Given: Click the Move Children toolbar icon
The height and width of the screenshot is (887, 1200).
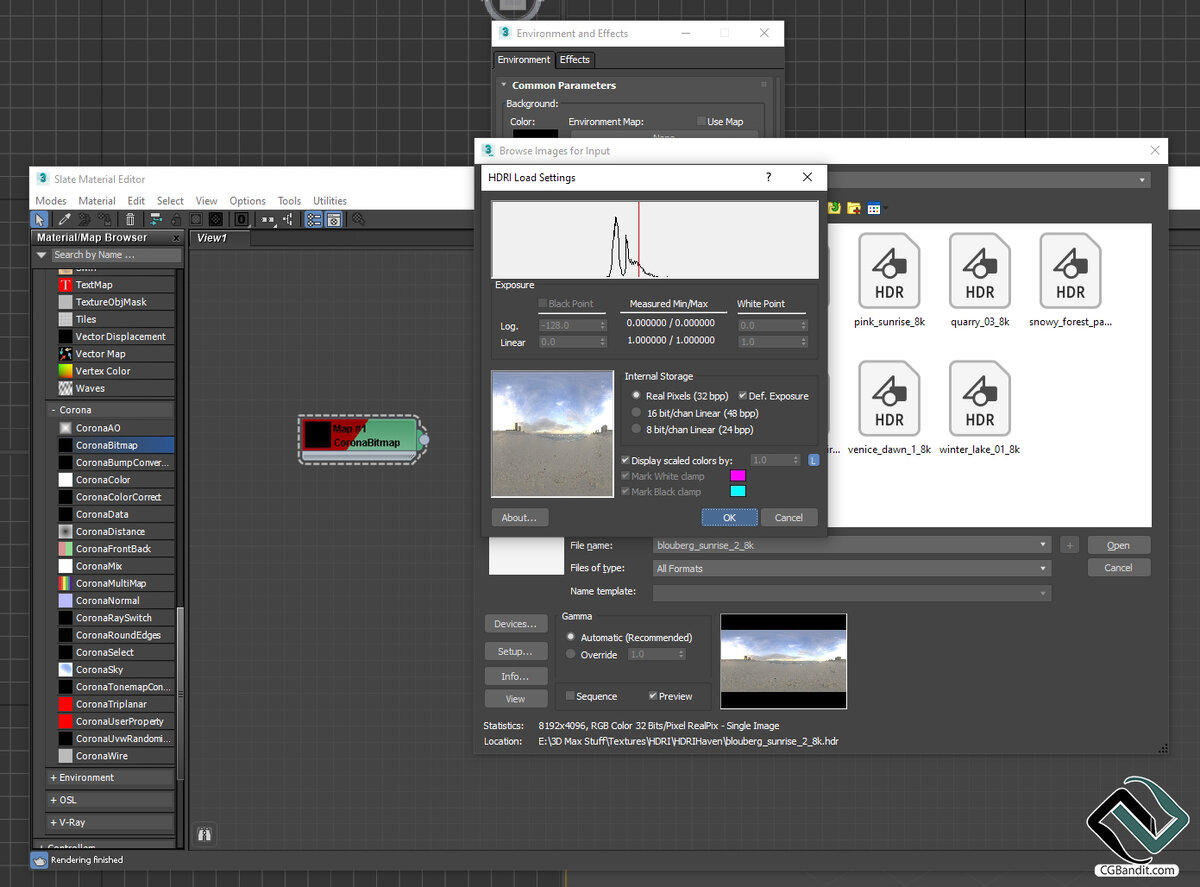Looking at the screenshot, I should (x=156, y=219).
